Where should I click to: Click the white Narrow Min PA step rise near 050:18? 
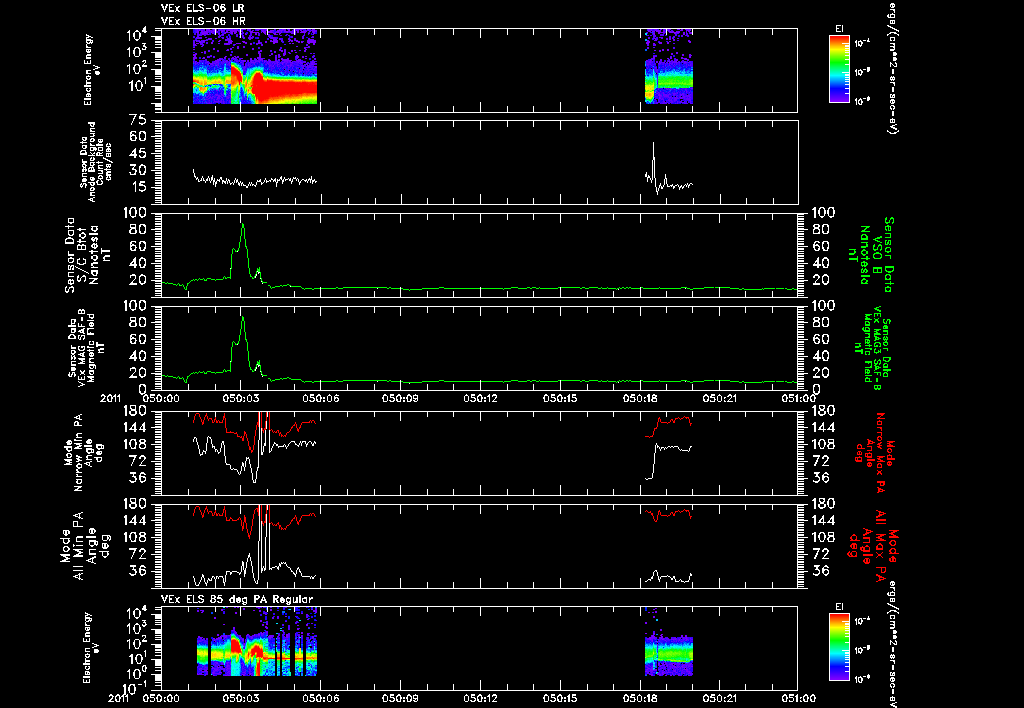(654, 462)
